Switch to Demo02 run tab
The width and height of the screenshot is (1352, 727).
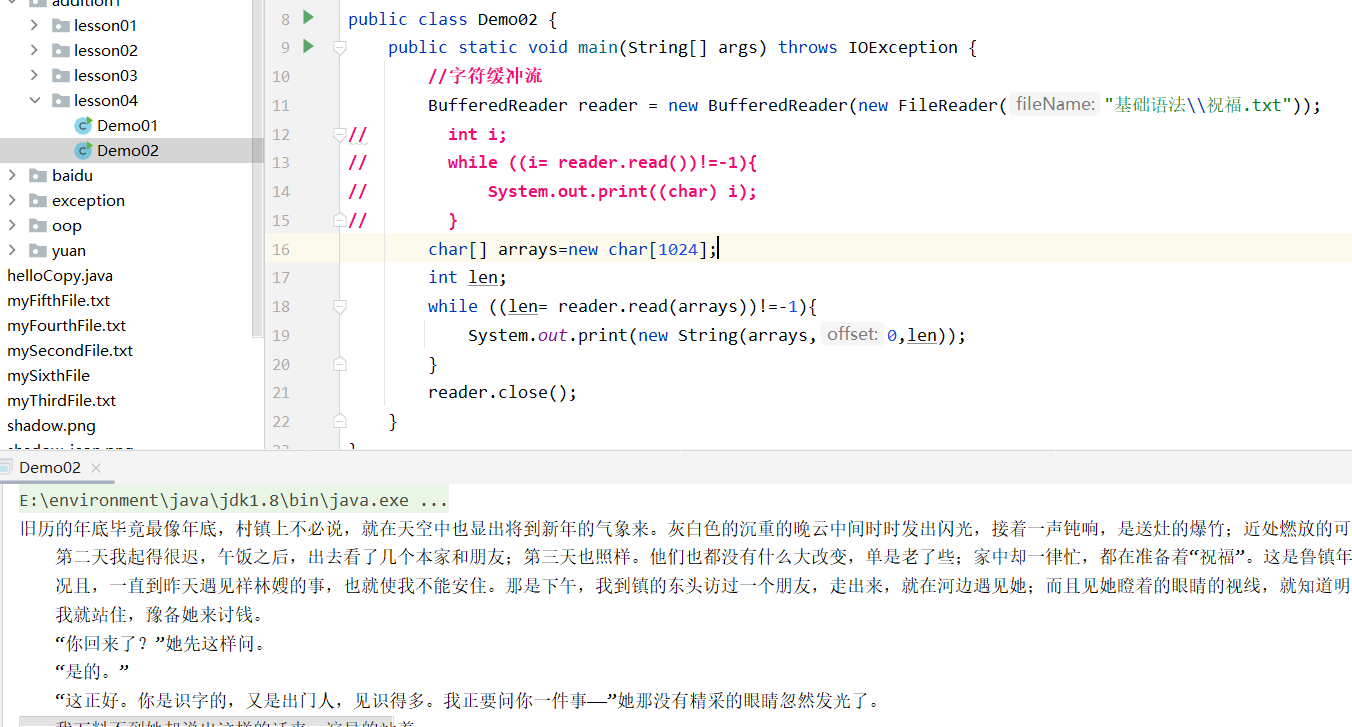(50, 467)
